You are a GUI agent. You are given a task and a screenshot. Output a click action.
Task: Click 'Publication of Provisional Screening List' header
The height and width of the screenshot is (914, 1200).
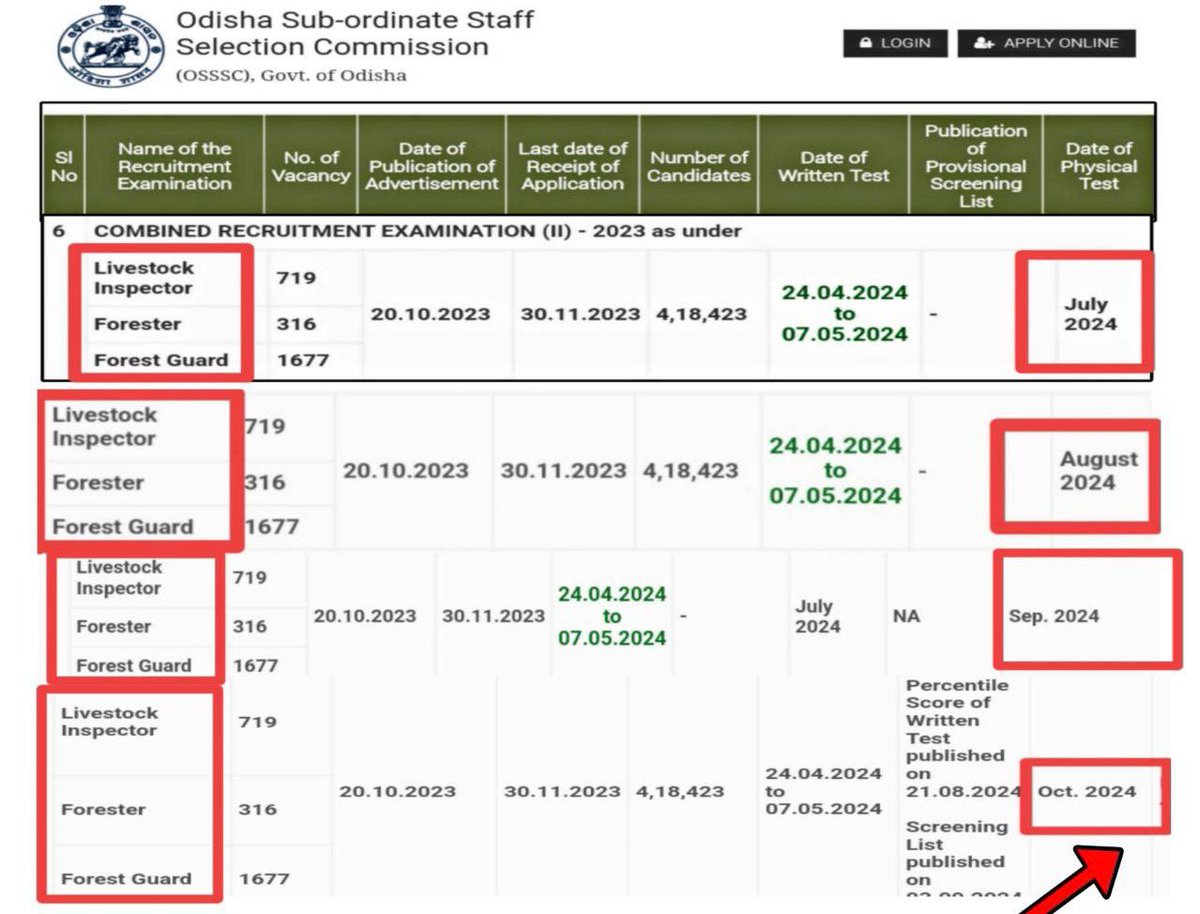(x=976, y=166)
